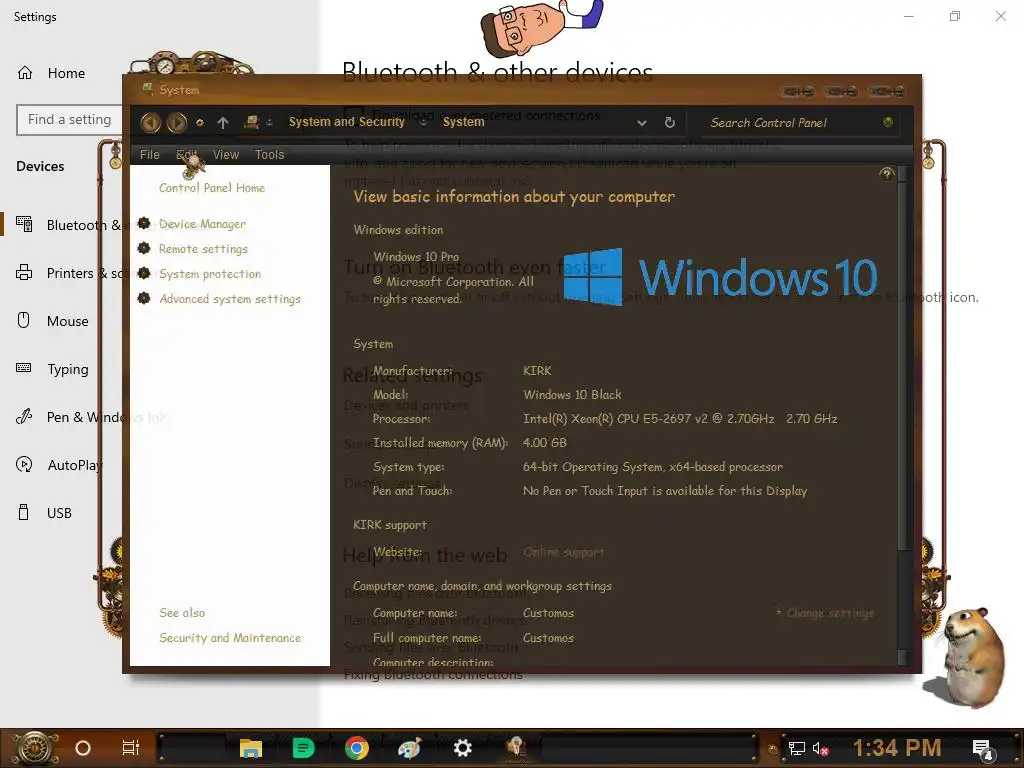
Task: Refresh the System control panel page
Action: (x=669, y=122)
